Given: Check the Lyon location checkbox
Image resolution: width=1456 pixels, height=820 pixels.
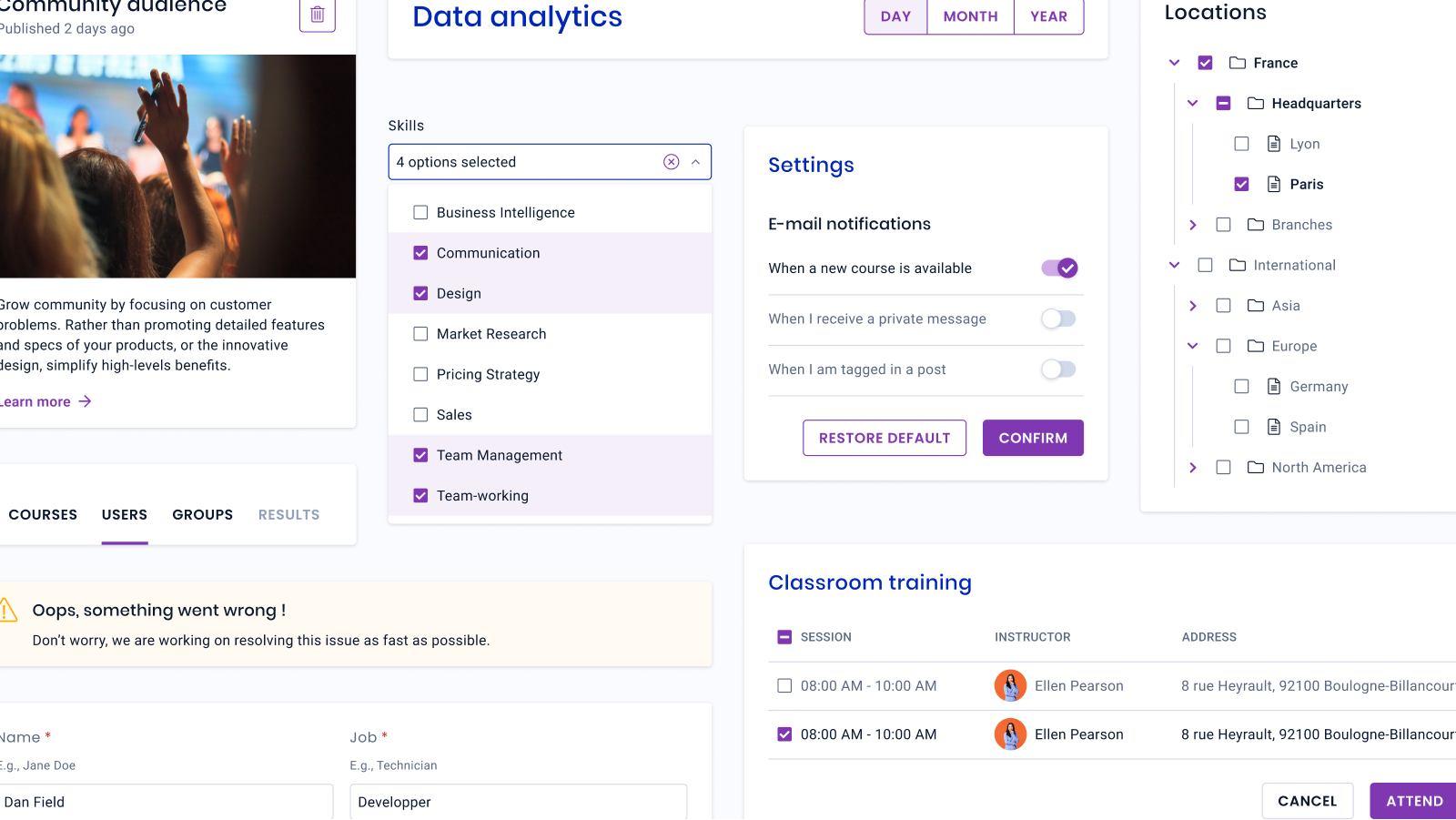Looking at the screenshot, I should [x=1241, y=144].
